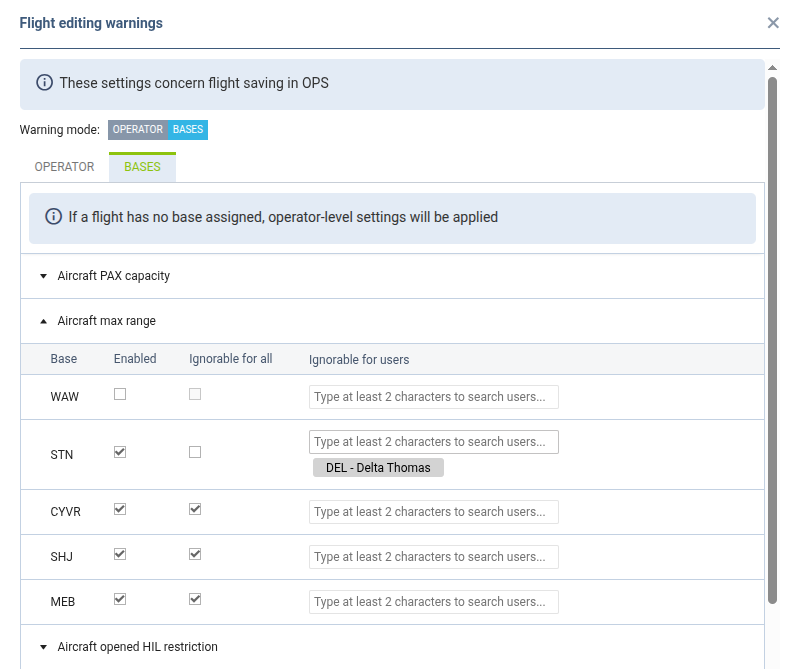Click the STN base name
The width and height of the screenshot is (798, 669).
pyautogui.click(x=62, y=455)
